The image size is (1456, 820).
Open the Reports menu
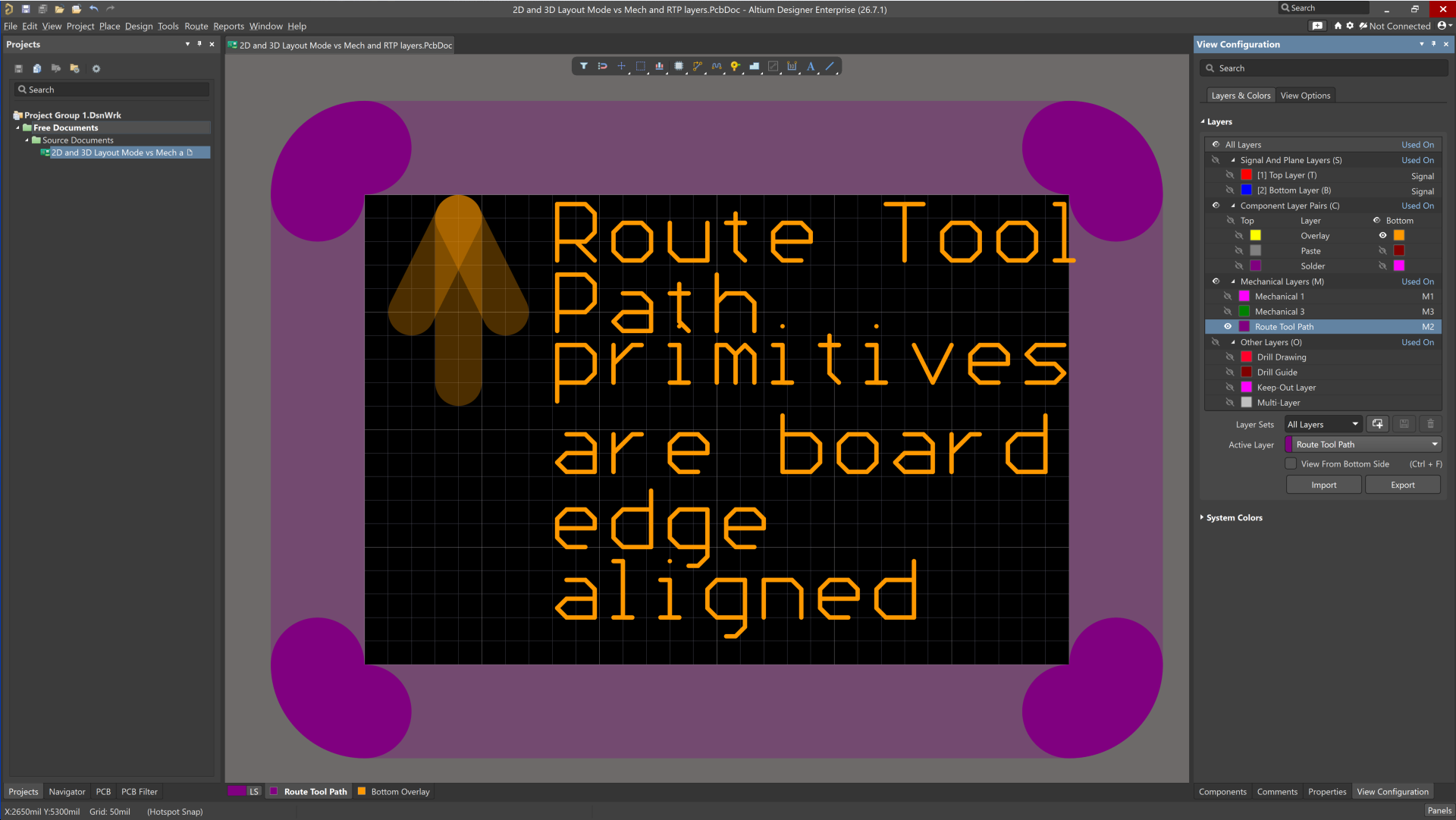(x=228, y=26)
